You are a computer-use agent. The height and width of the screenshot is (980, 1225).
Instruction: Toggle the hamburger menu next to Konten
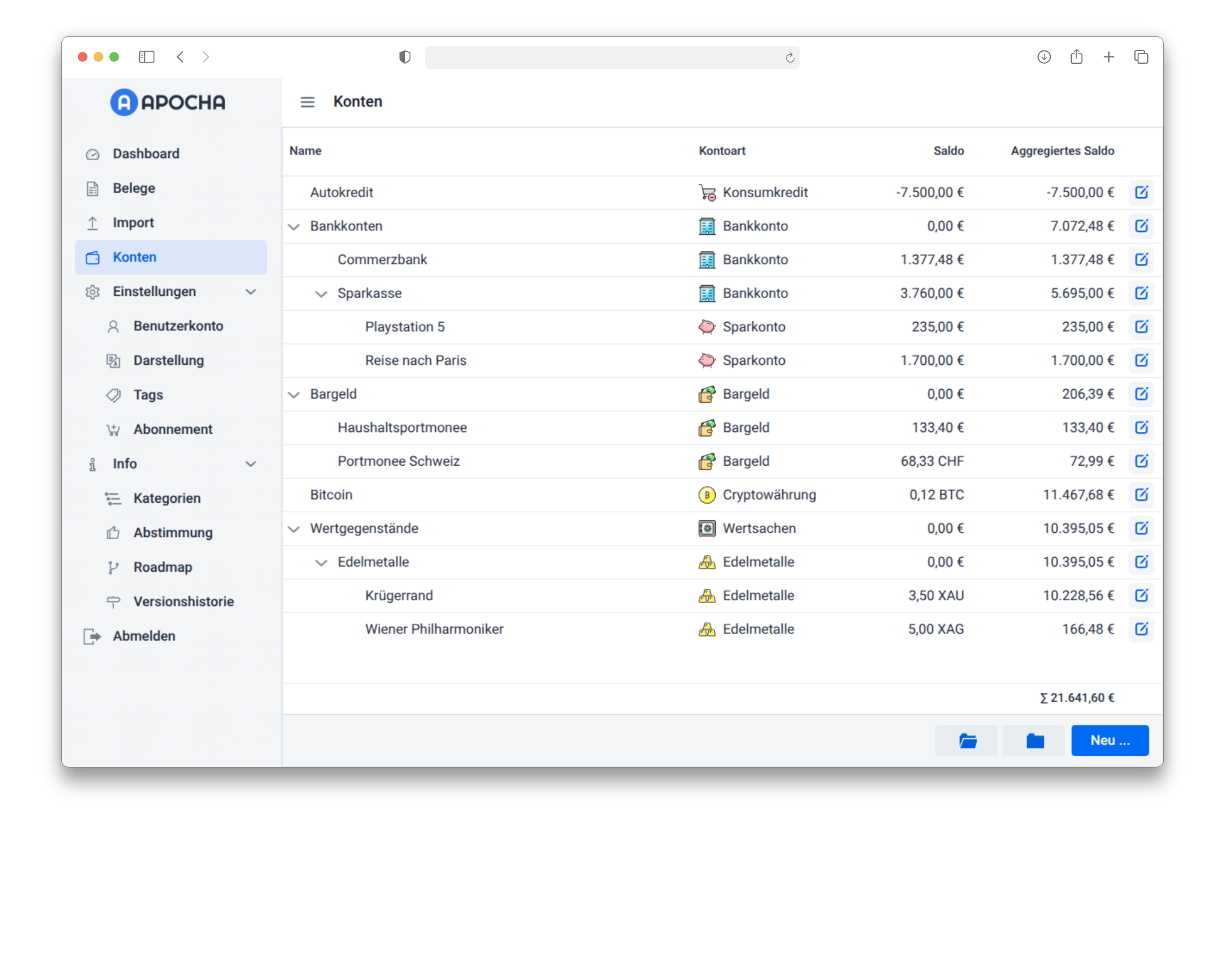308,102
